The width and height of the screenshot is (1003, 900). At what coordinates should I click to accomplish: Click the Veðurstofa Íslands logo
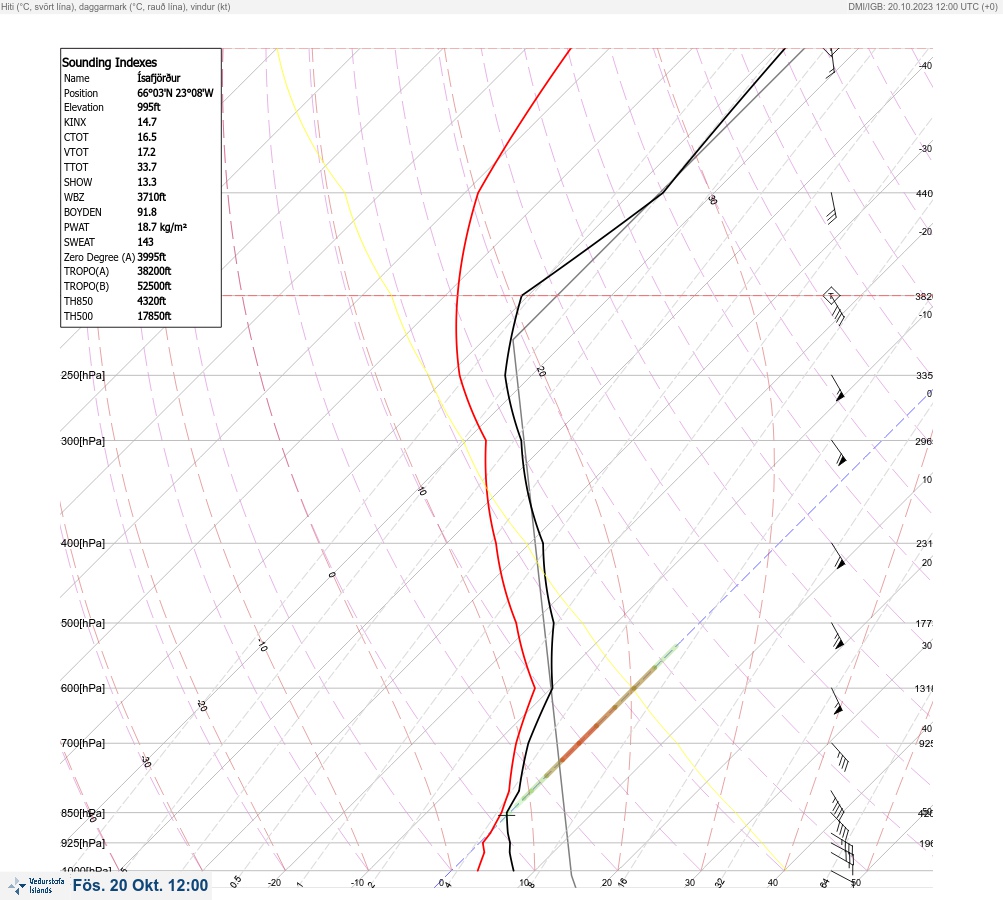point(36,886)
